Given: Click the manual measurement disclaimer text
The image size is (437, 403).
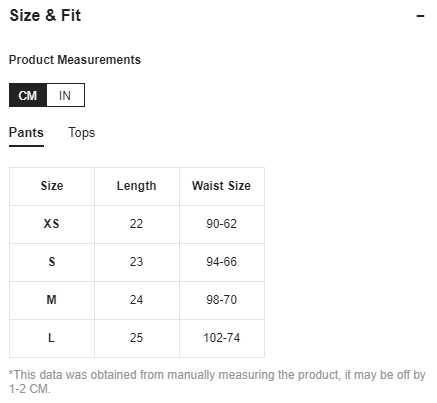Looking at the screenshot, I should tap(217, 382).
